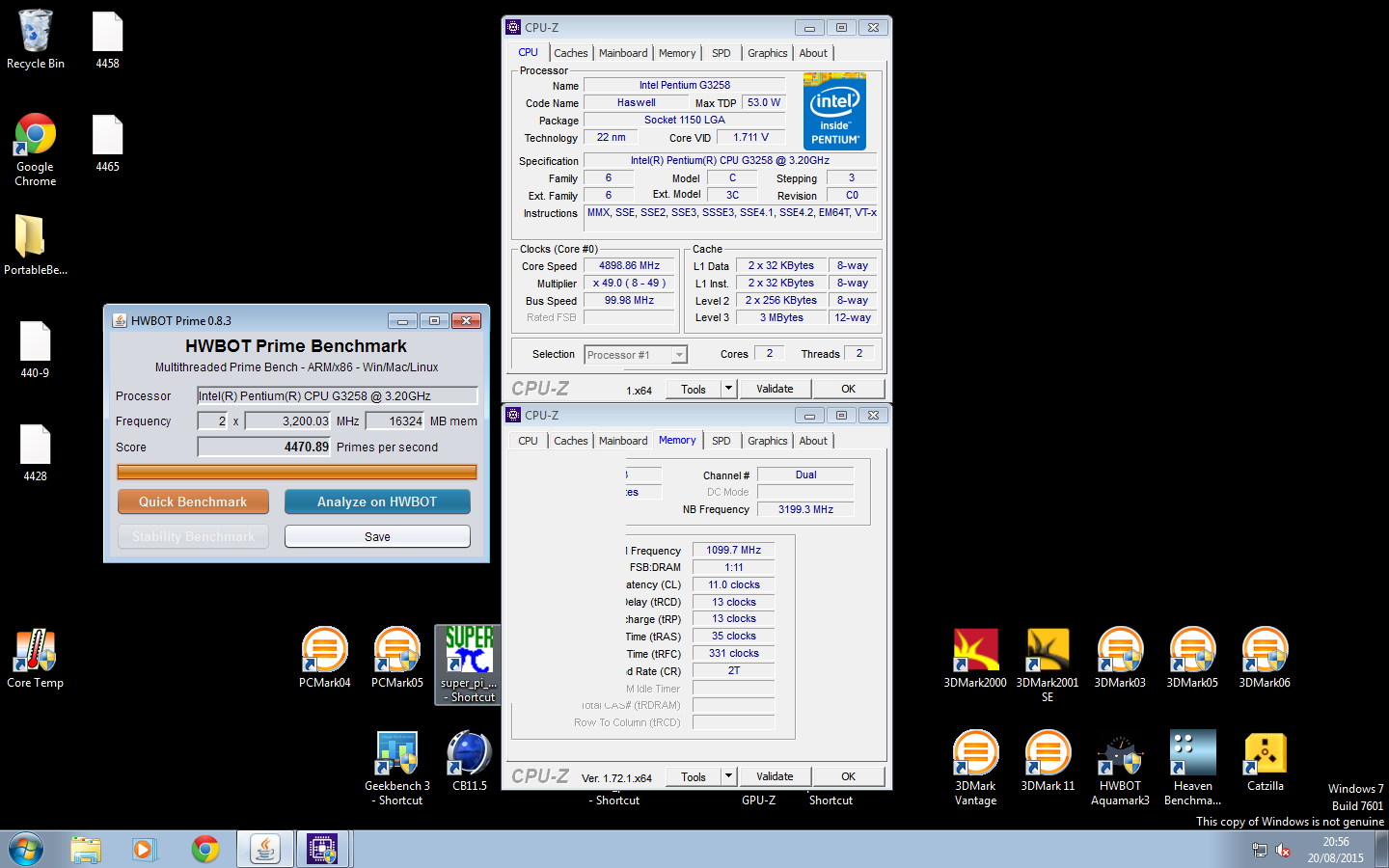Launch Geekbench 3 shortcut

tap(397, 768)
